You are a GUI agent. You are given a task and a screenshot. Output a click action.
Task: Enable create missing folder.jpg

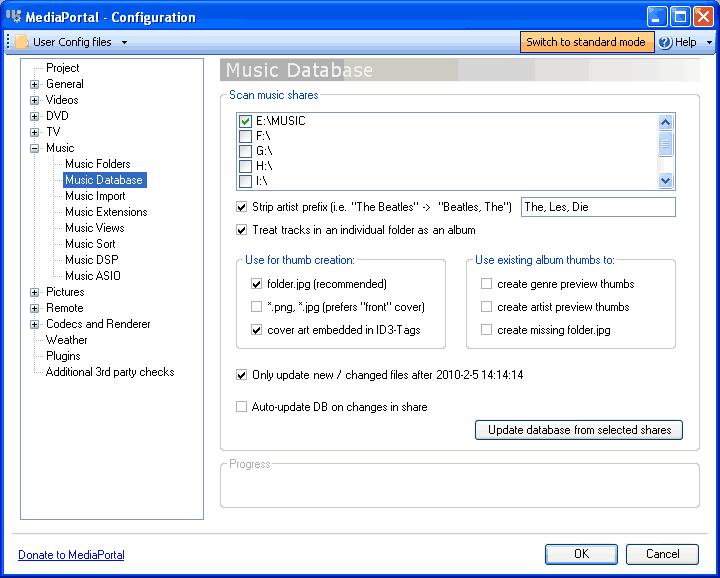(x=486, y=330)
